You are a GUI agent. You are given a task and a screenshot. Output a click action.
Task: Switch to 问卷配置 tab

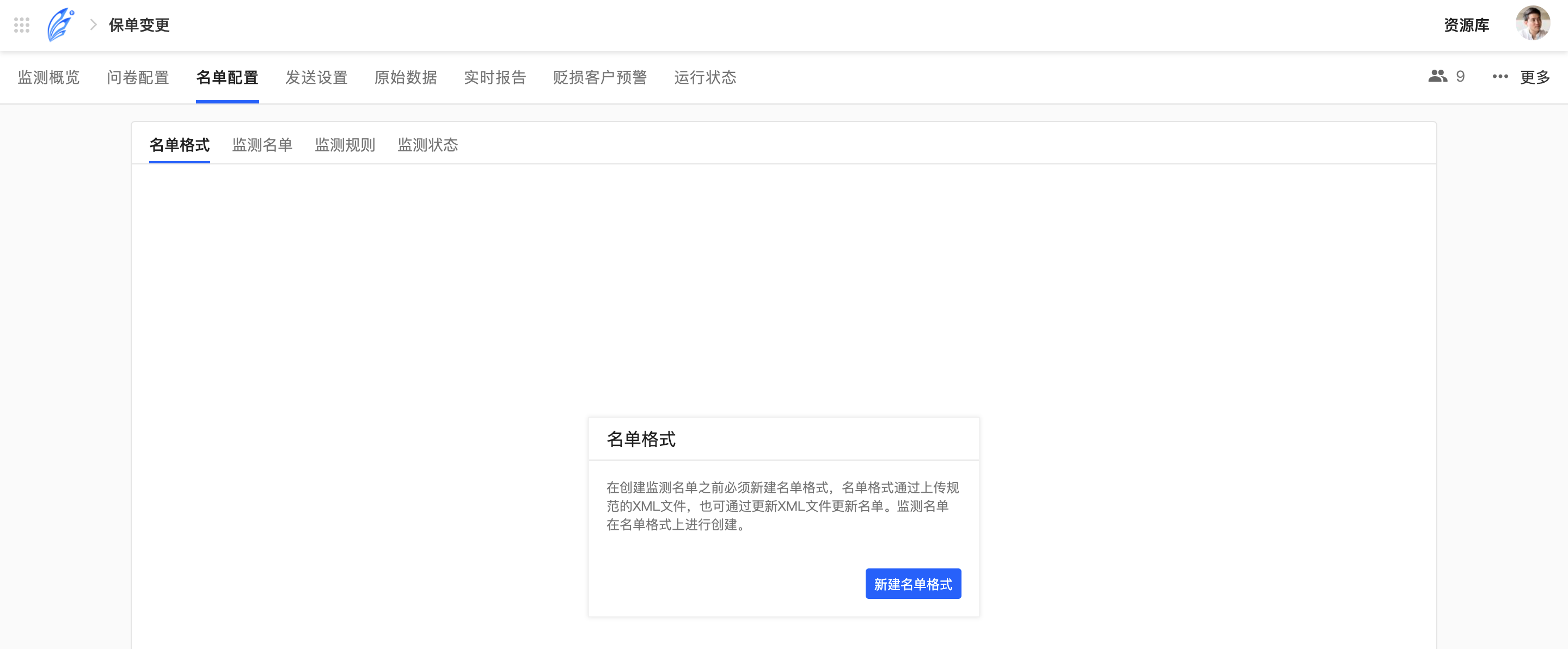(x=138, y=77)
